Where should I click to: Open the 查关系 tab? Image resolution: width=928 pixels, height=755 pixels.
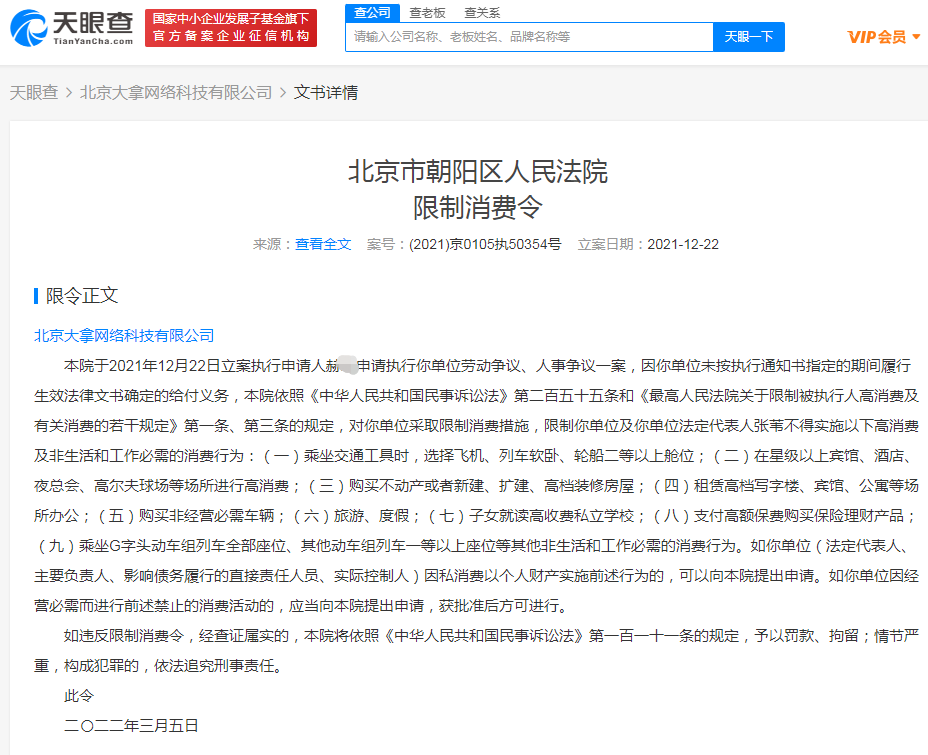(x=482, y=13)
